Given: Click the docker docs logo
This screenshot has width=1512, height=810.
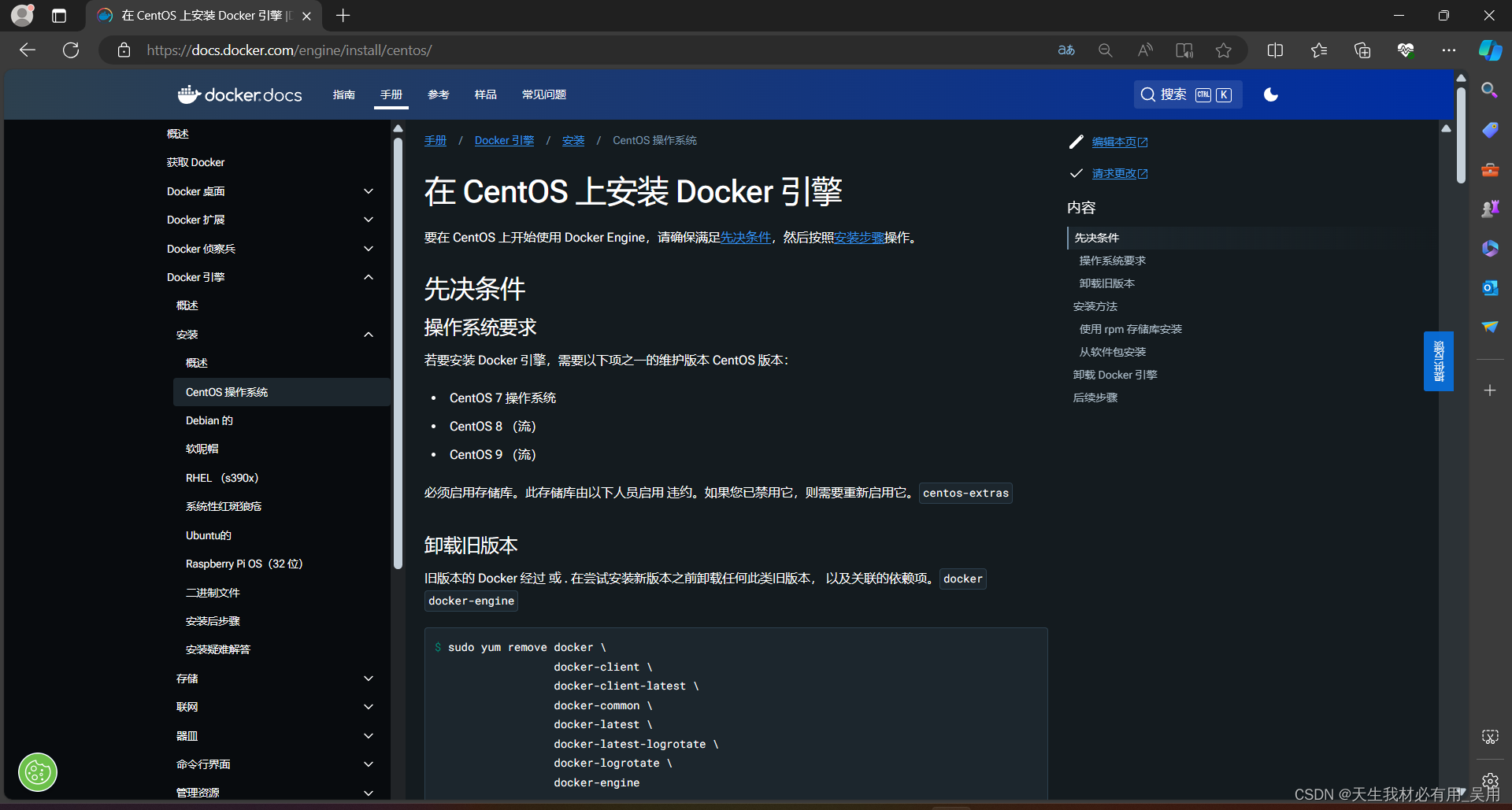Looking at the screenshot, I should coord(239,94).
